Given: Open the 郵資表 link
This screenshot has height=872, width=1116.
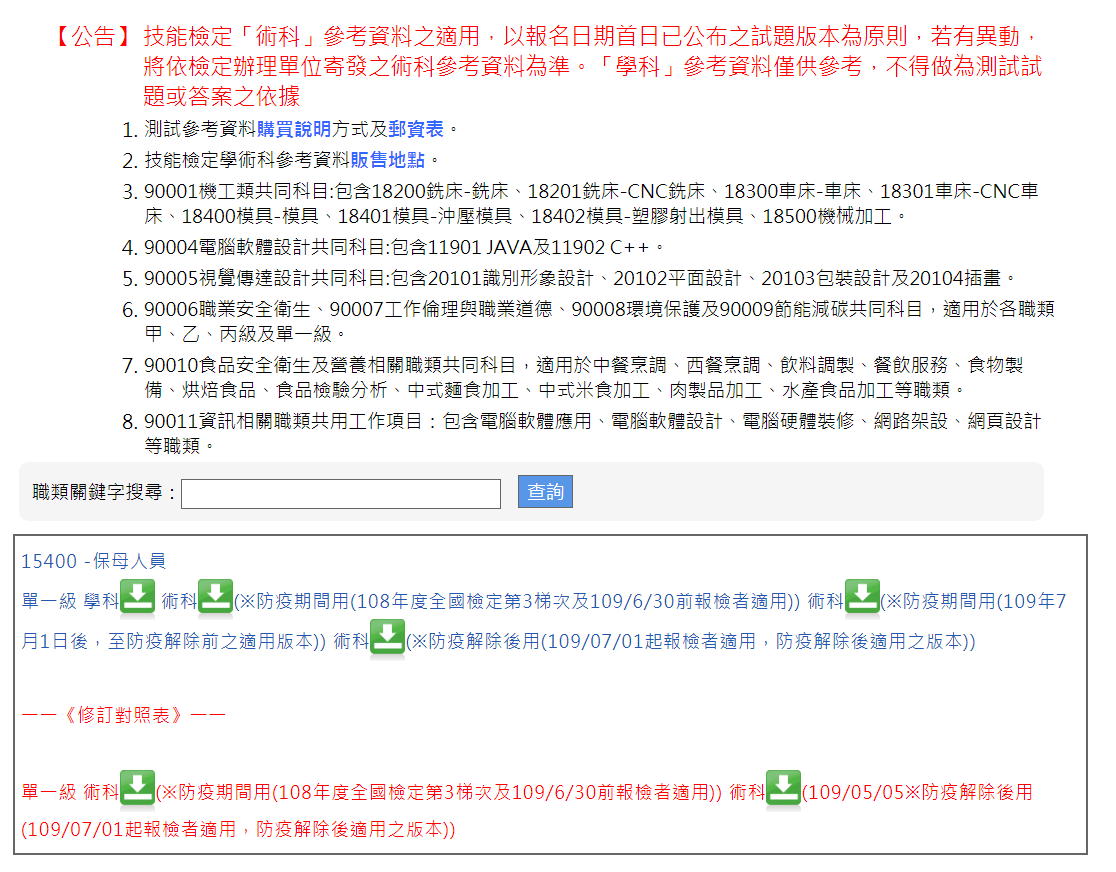Looking at the screenshot, I should 416,129.
